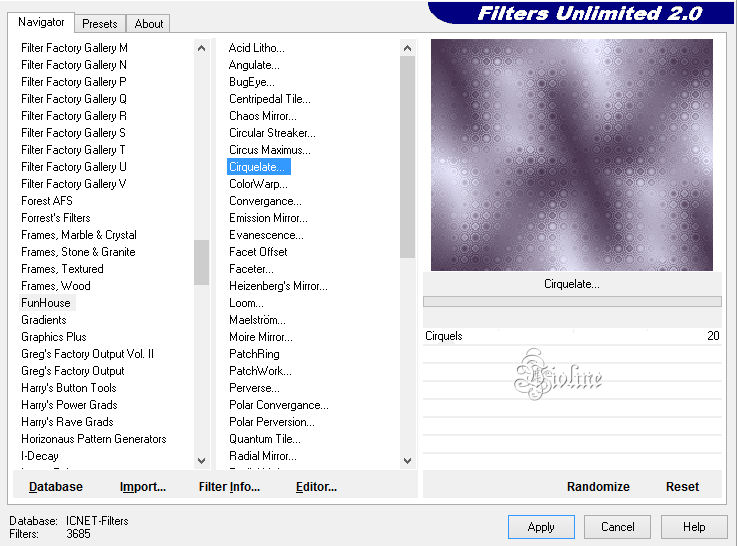The image size is (737, 546).
Task: Open the Database option
Action: click(x=55, y=487)
